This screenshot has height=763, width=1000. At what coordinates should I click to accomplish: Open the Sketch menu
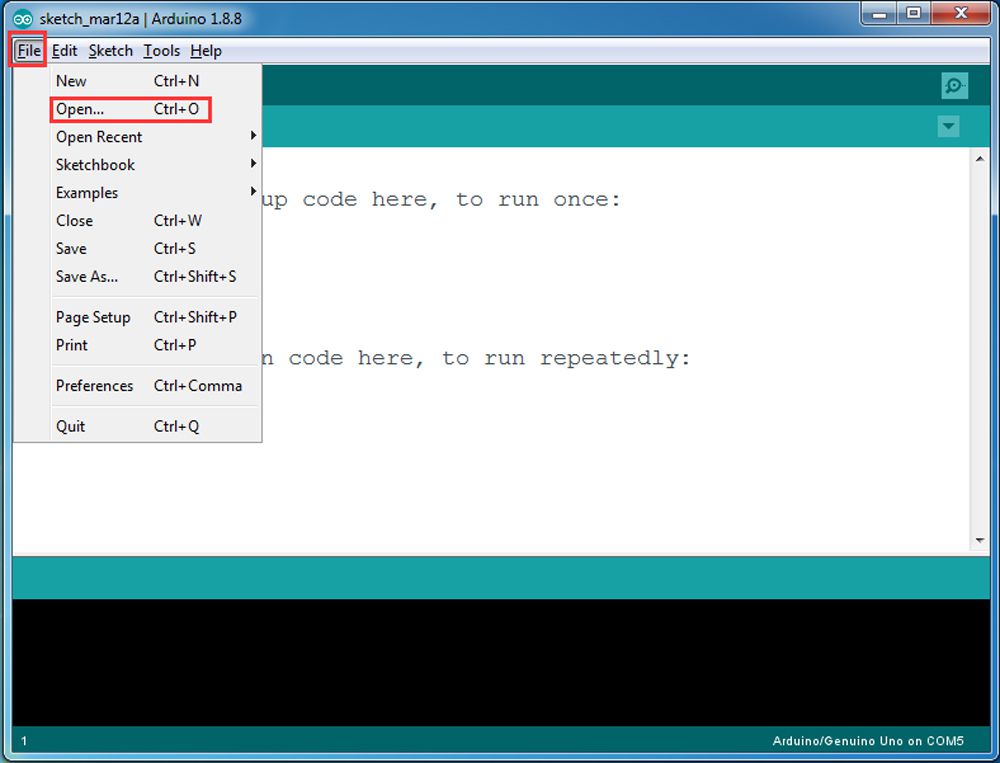coord(110,50)
